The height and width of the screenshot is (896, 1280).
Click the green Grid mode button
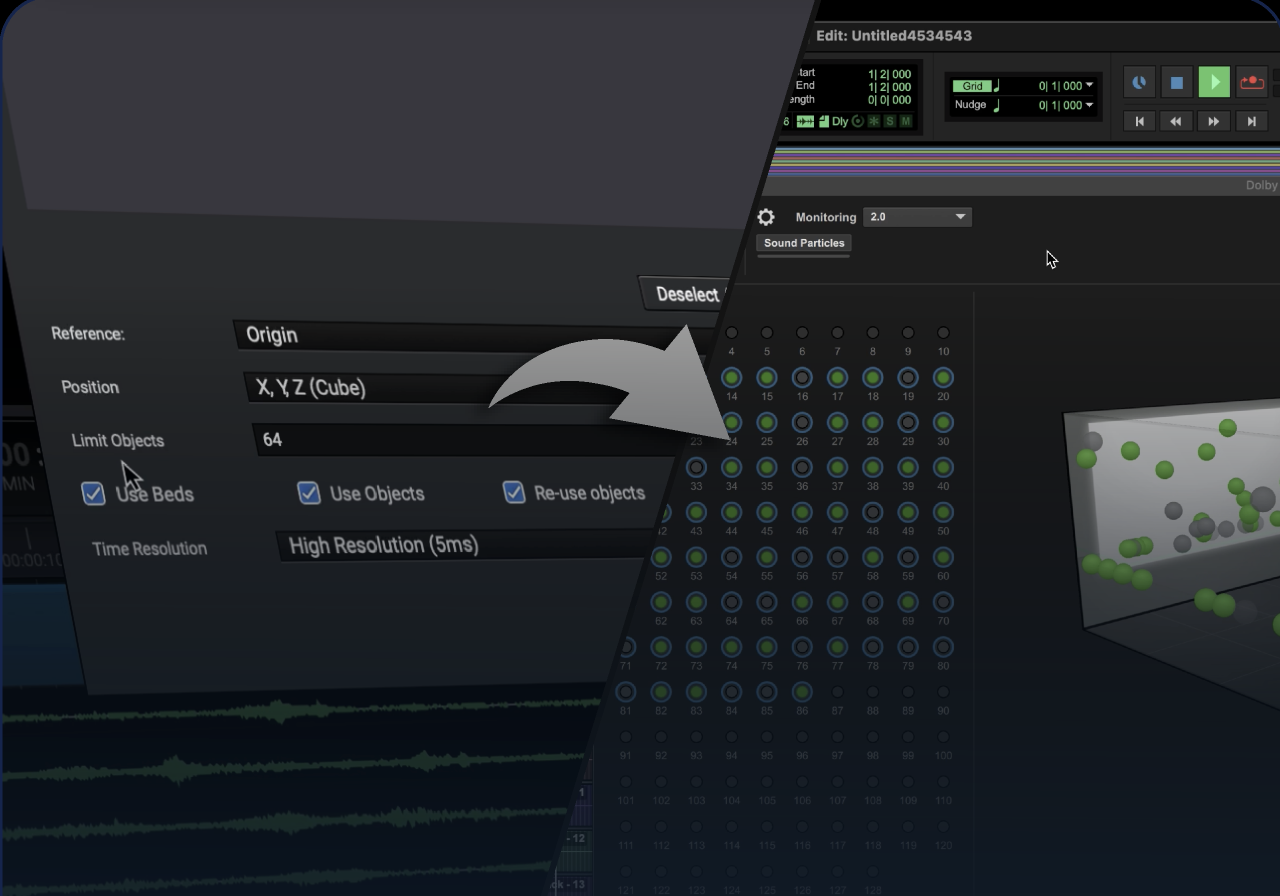pos(971,86)
